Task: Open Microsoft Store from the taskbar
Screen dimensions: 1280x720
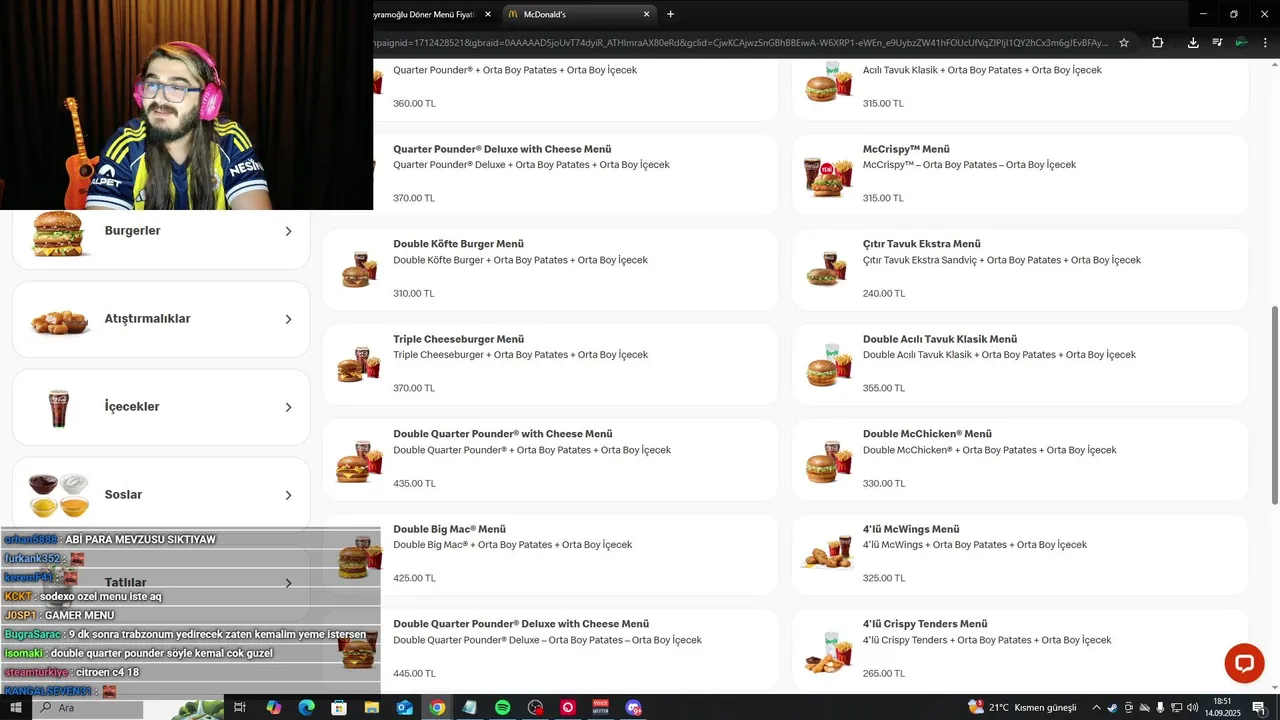Action: point(339,707)
